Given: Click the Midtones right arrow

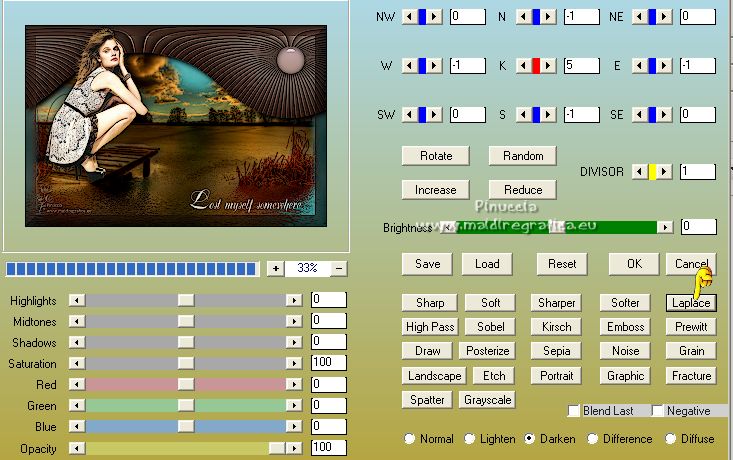Looking at the screenshot, I should point(294,321).
